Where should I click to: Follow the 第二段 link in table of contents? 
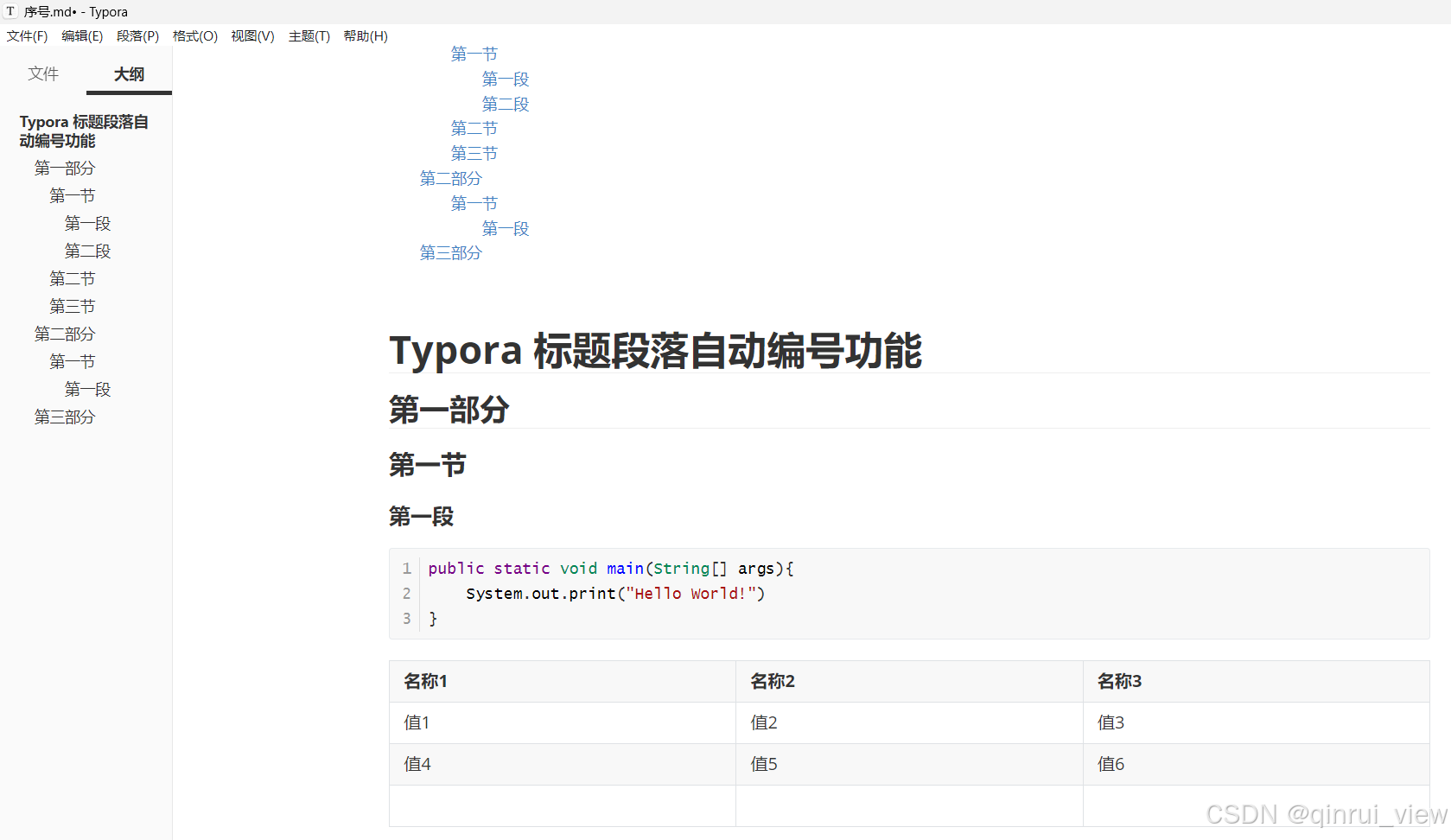point(506,105)
